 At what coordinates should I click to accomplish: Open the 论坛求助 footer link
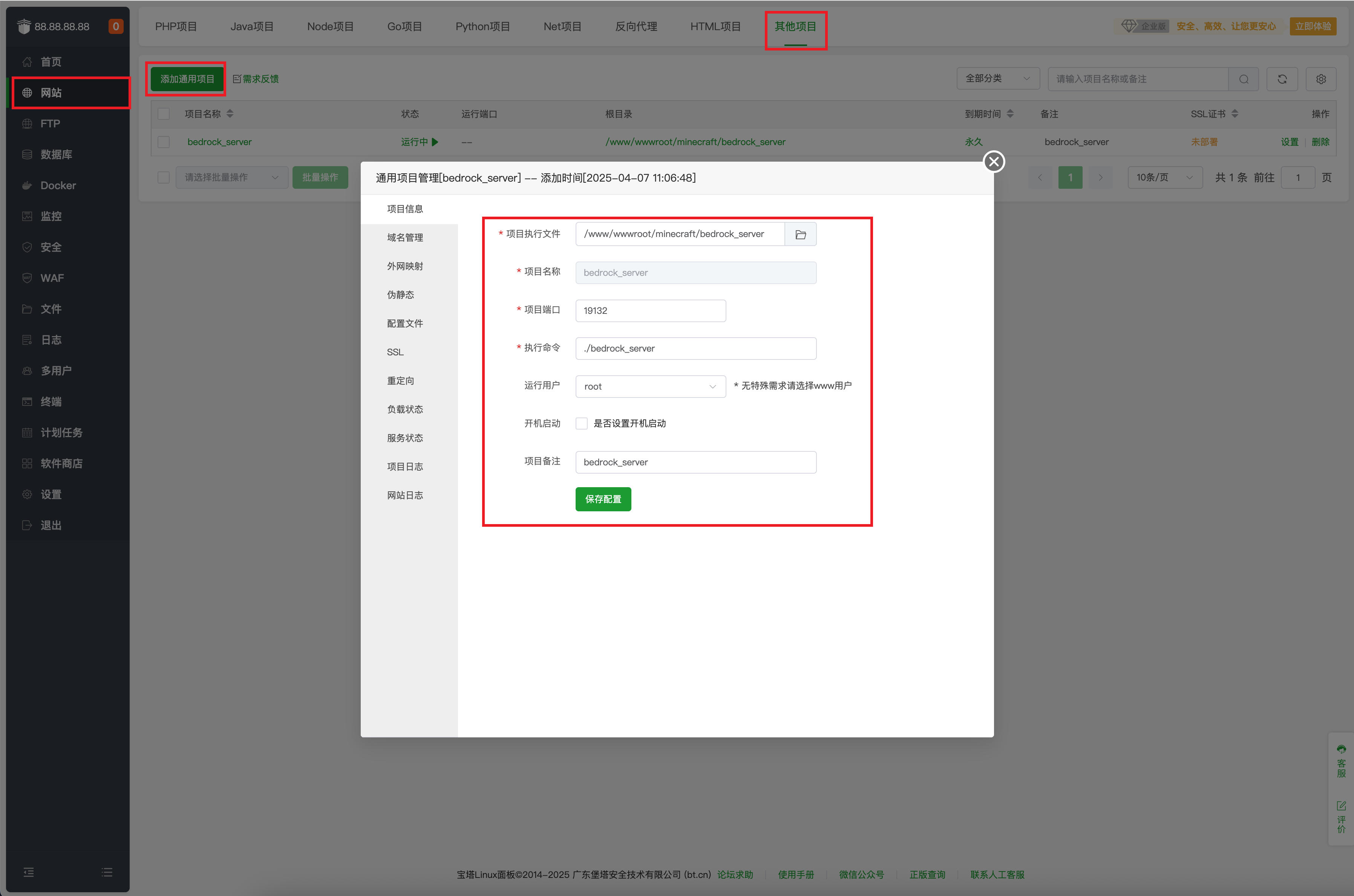(735, 874)
